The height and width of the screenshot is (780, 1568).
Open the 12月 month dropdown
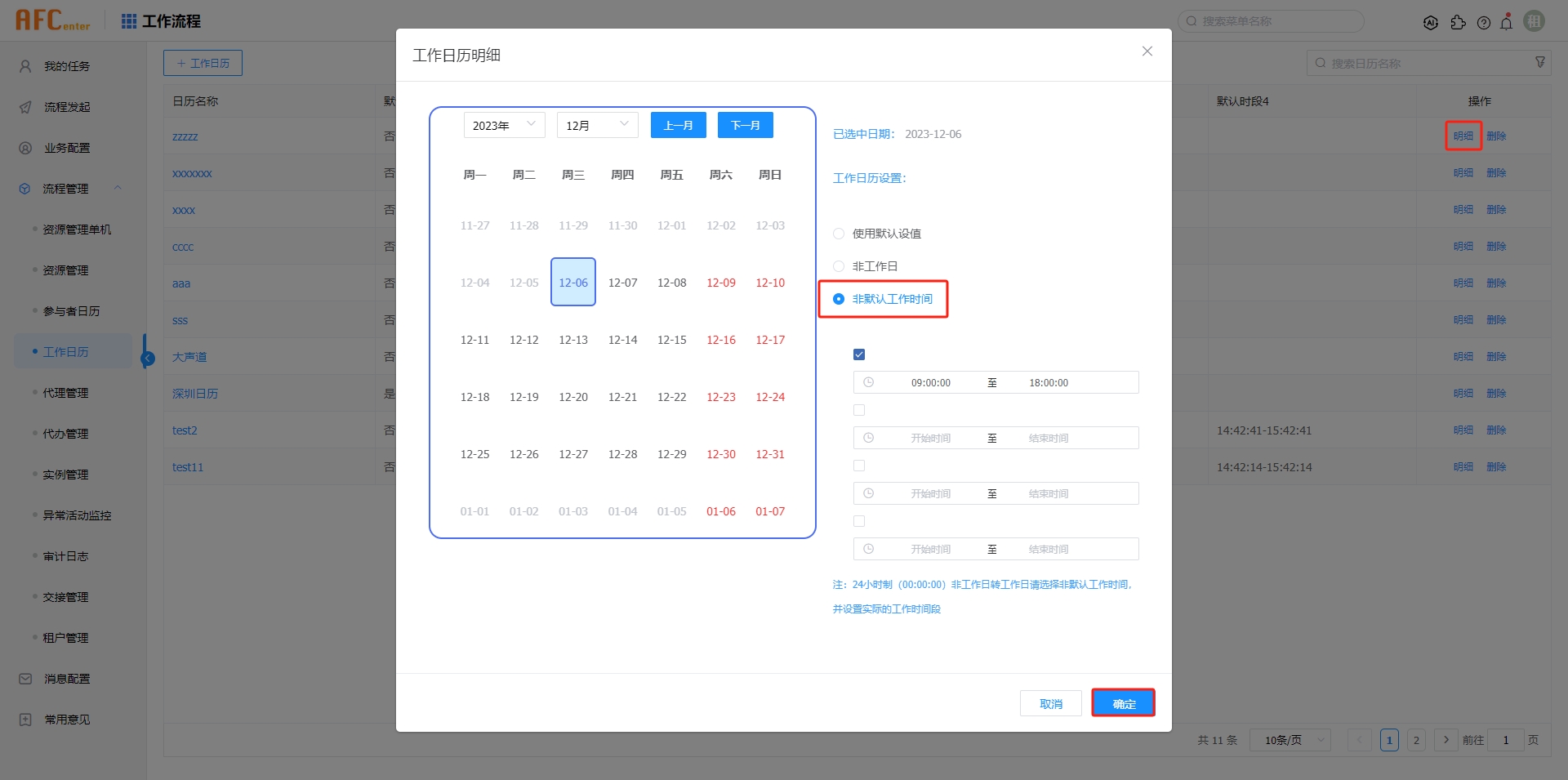pos(597,125)
